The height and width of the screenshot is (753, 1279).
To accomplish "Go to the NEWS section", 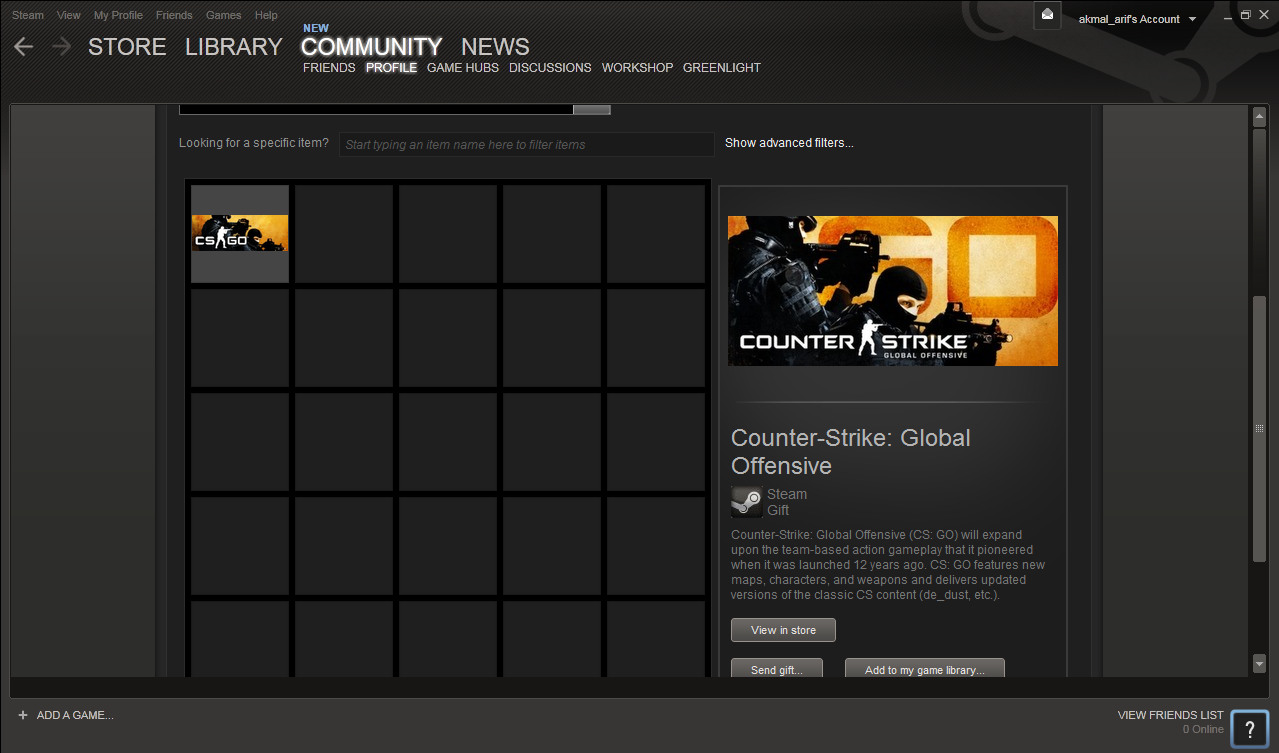I will coord(495,47).
